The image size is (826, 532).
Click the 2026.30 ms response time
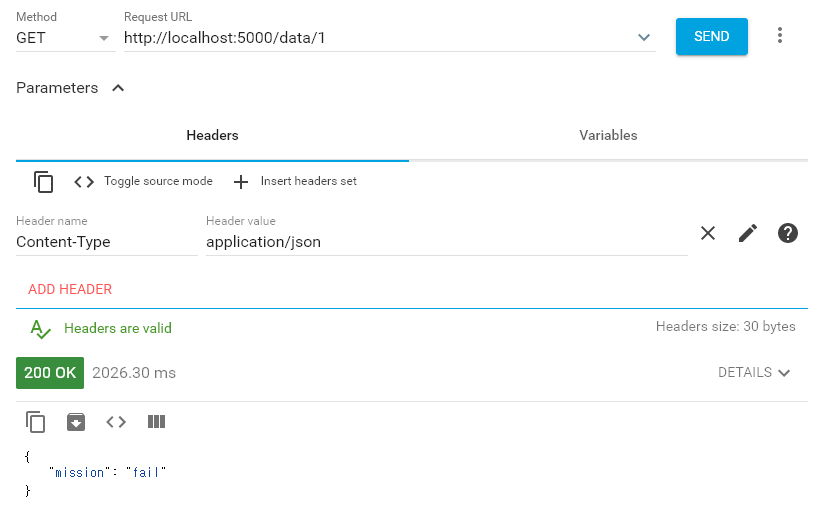click(134, 373)
